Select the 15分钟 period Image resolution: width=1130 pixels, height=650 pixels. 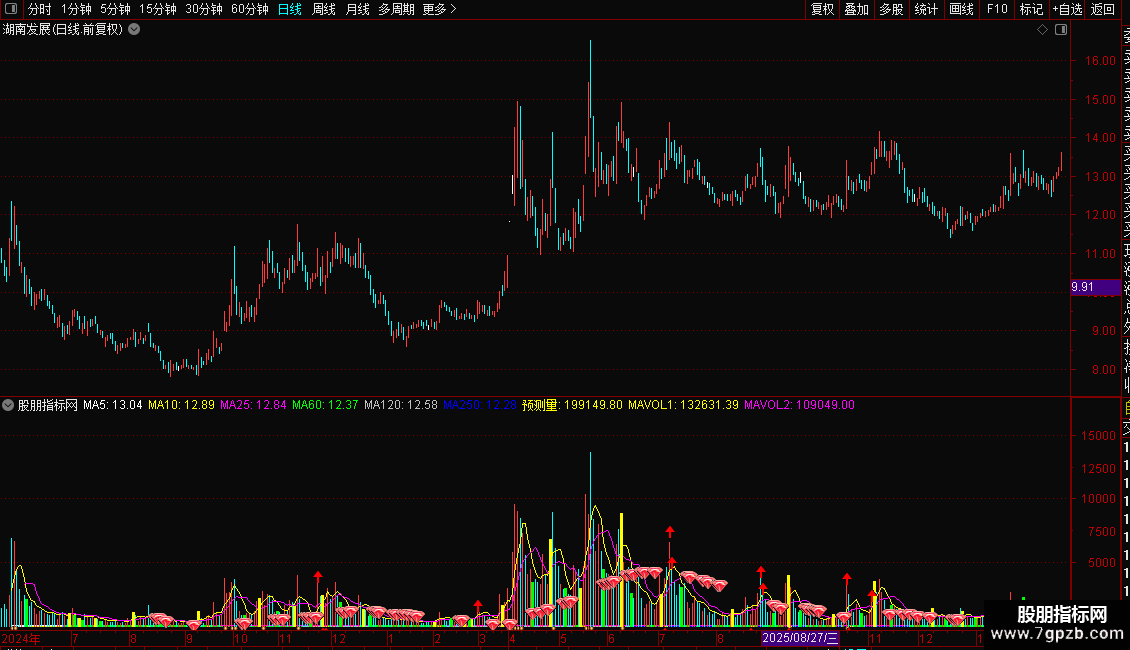[158, 9]
